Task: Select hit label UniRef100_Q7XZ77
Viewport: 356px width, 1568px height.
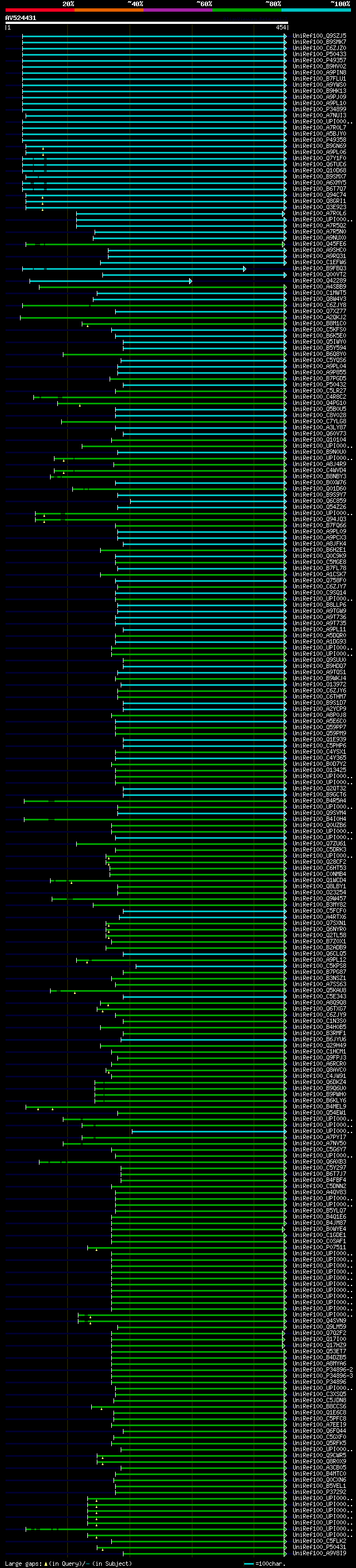Action: click(319, 311)
